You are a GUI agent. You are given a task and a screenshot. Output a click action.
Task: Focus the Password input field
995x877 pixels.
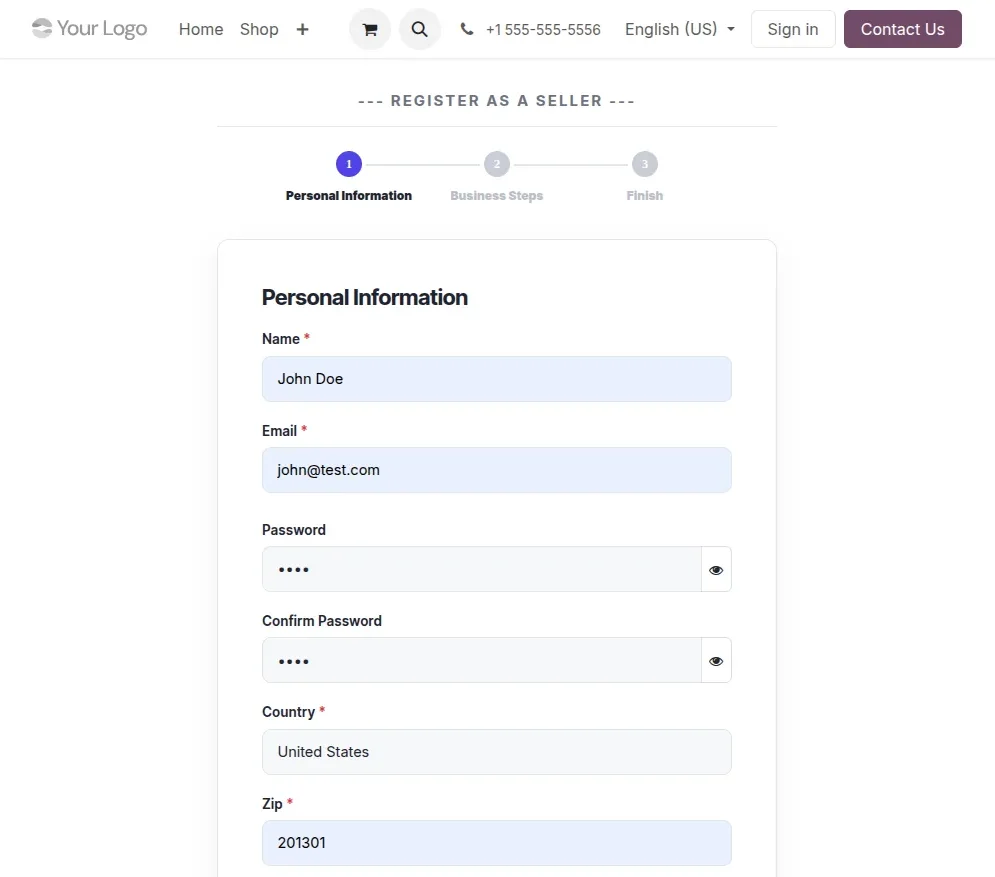click(482, 569)
